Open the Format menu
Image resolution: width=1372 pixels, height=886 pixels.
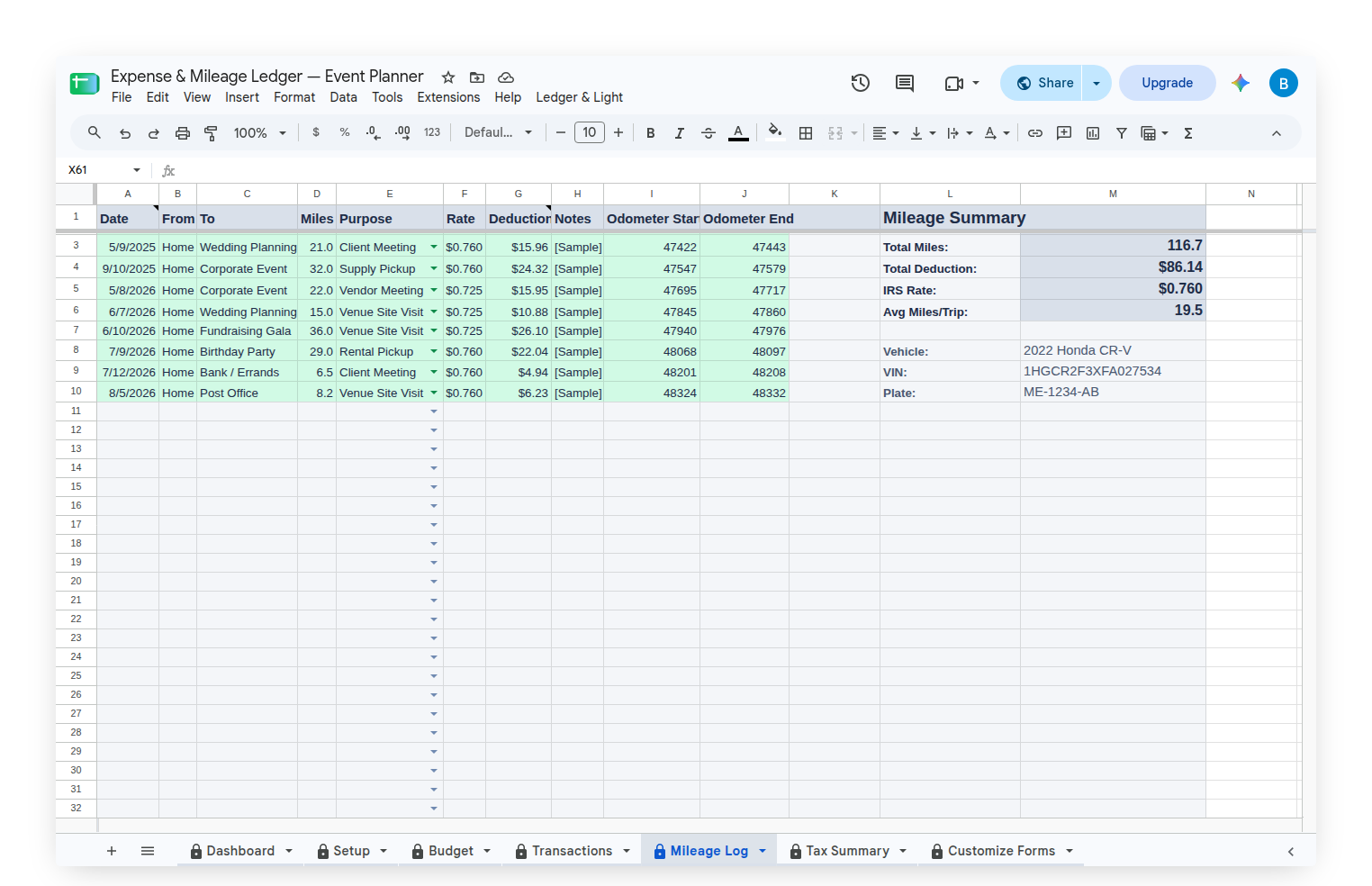[x=294, y=97]
